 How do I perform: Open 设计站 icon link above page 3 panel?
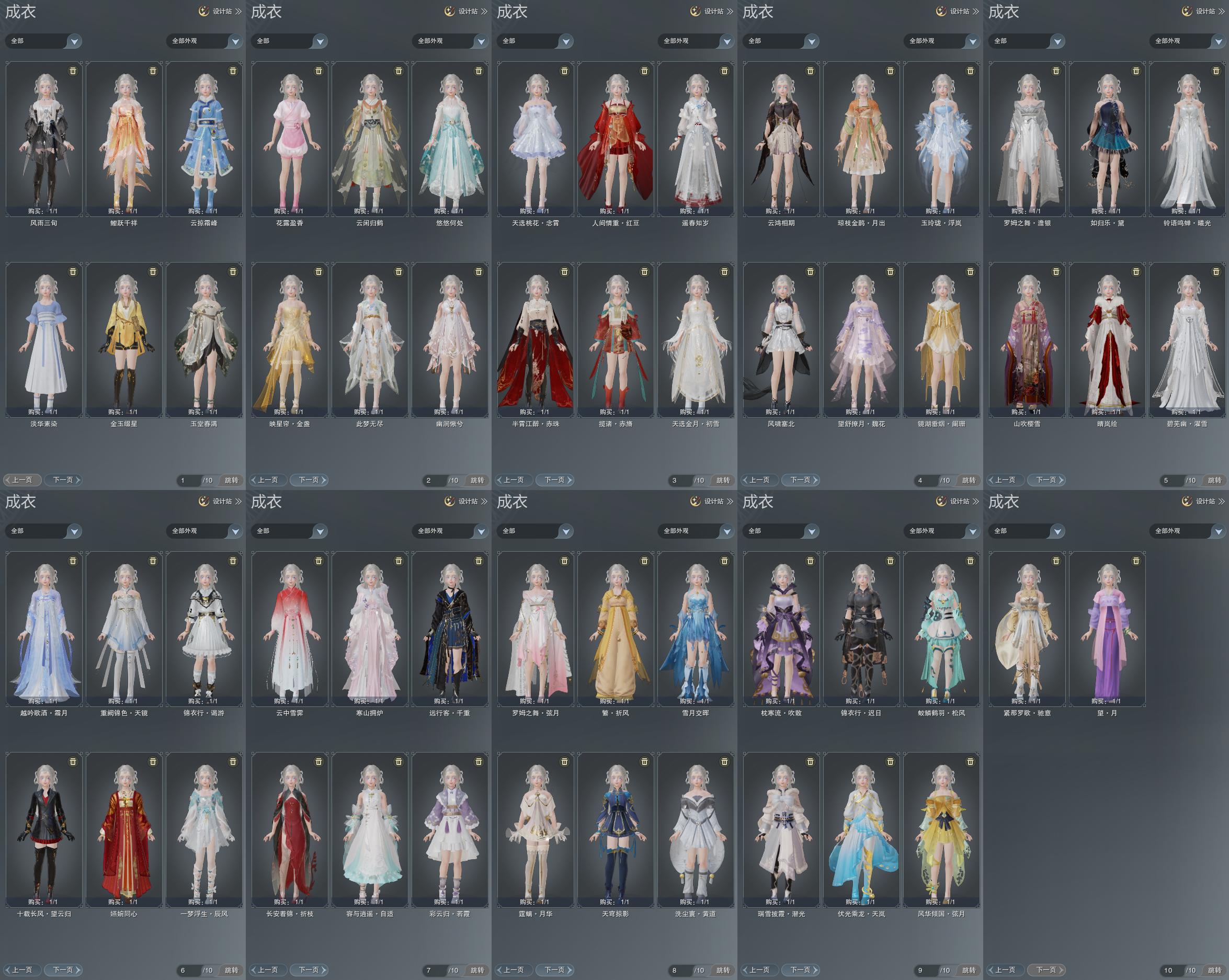(712, 11)
